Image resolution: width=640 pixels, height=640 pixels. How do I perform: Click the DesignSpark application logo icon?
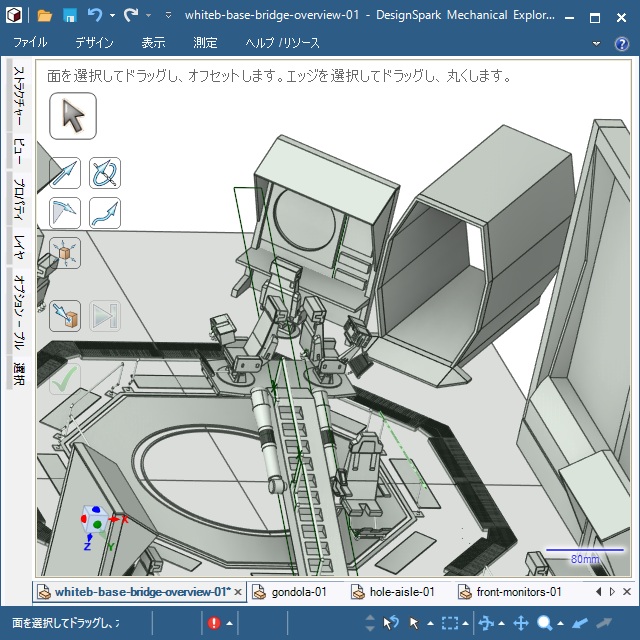tap(14, 16)
